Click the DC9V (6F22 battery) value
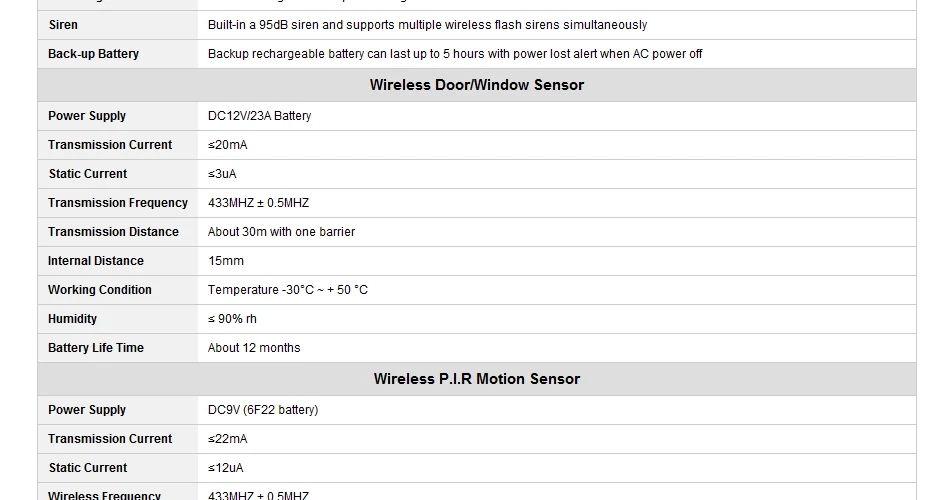The image size is (950, 500). [263, 410]
